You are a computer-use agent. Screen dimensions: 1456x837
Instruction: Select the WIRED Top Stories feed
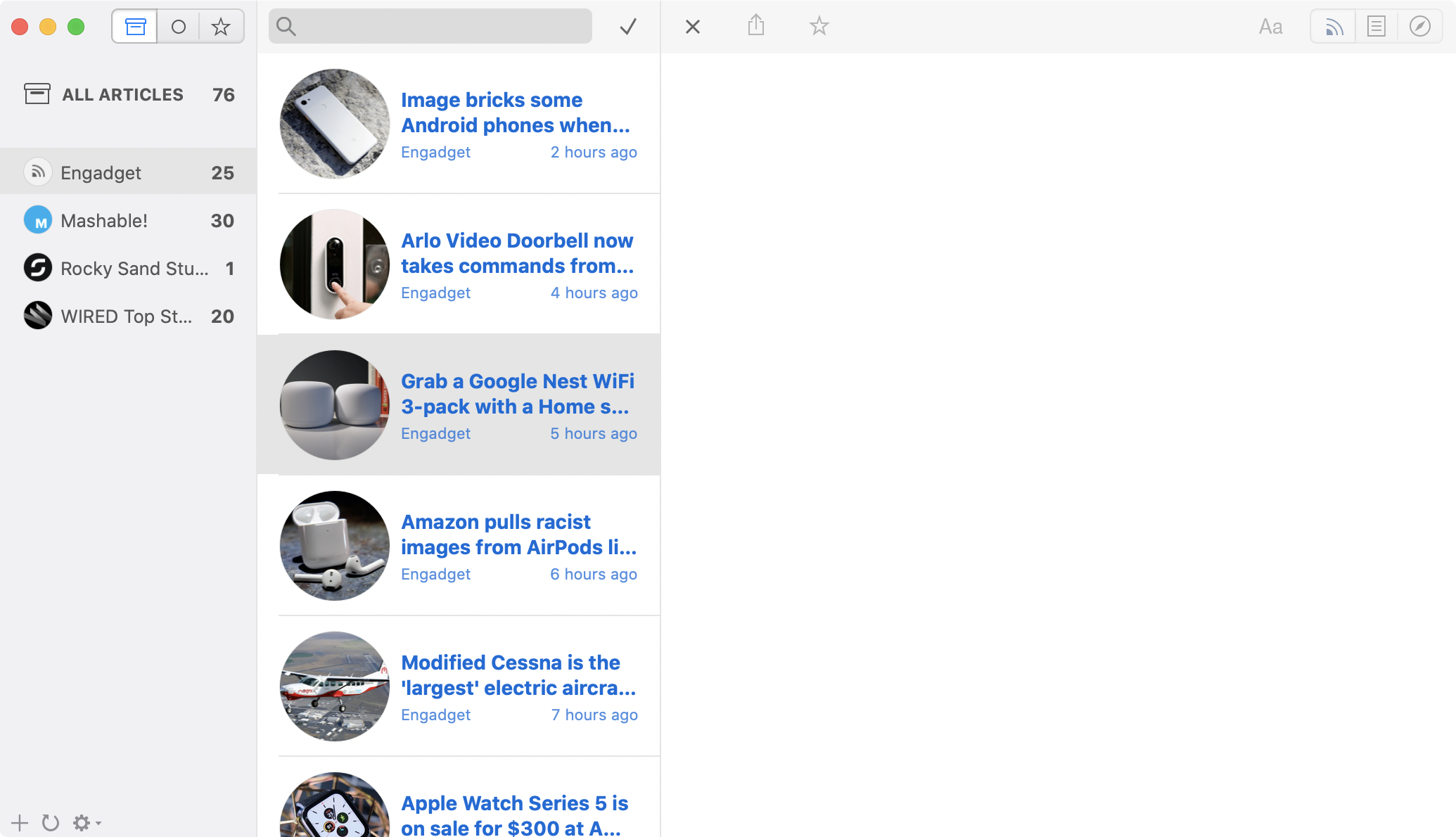pyautogui.click(x=129, y=316)
